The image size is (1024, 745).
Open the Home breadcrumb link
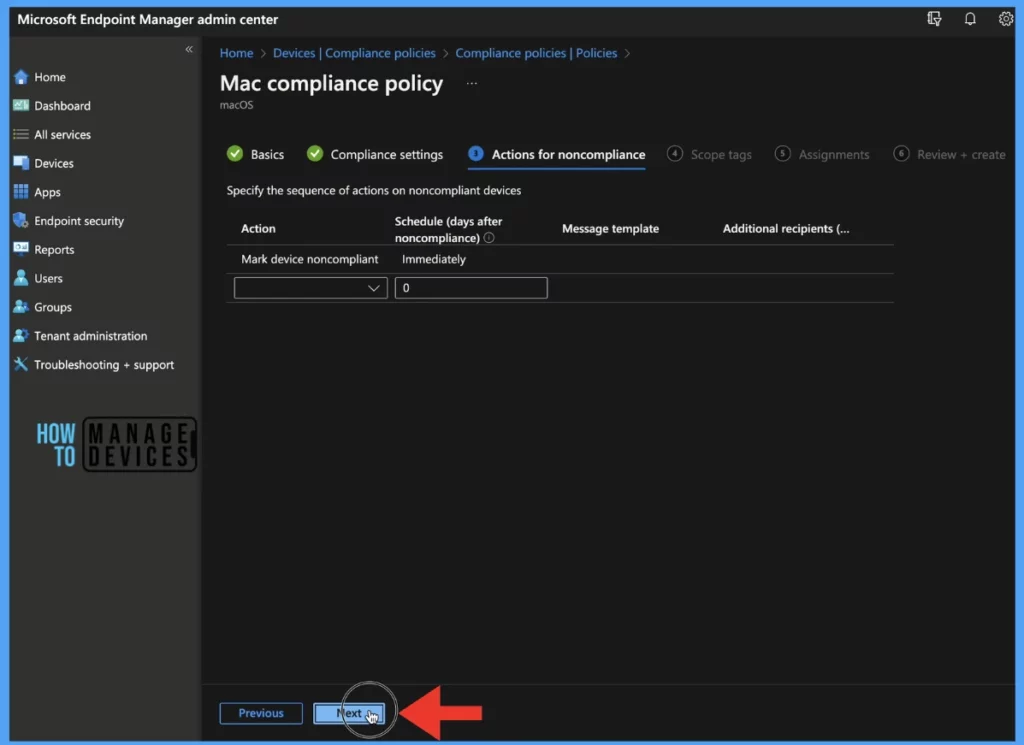click(236, 53)
